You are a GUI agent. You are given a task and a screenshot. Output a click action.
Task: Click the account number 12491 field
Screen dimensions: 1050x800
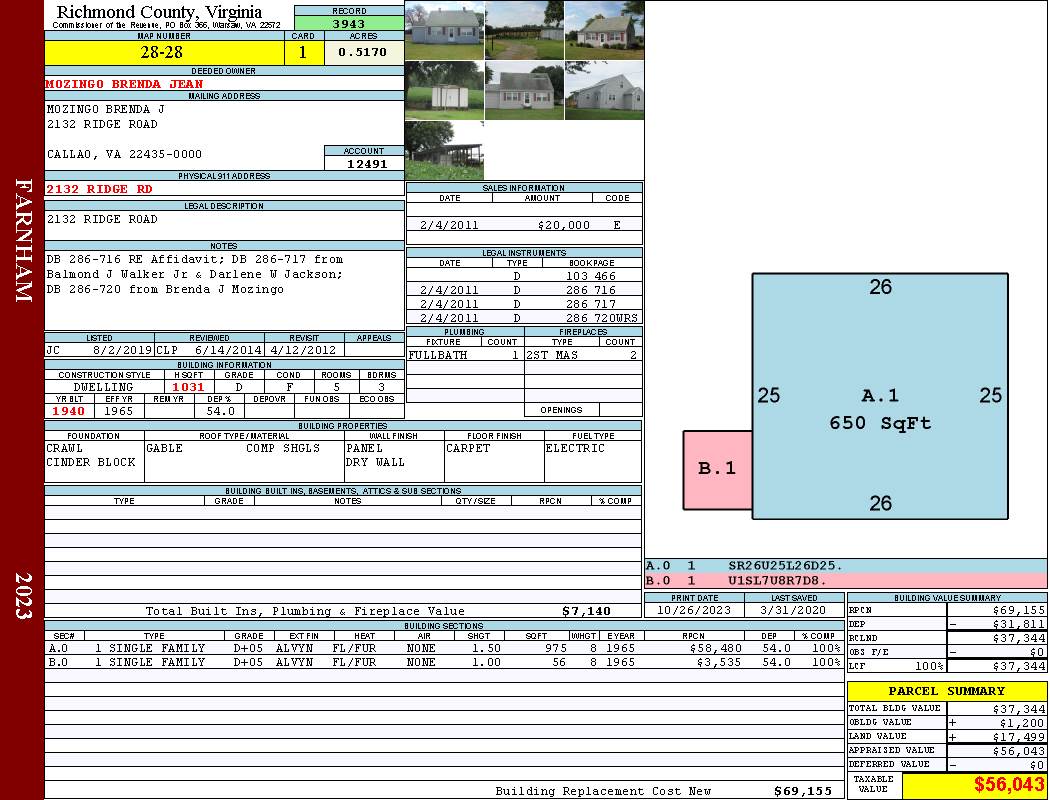coord(364,163)
